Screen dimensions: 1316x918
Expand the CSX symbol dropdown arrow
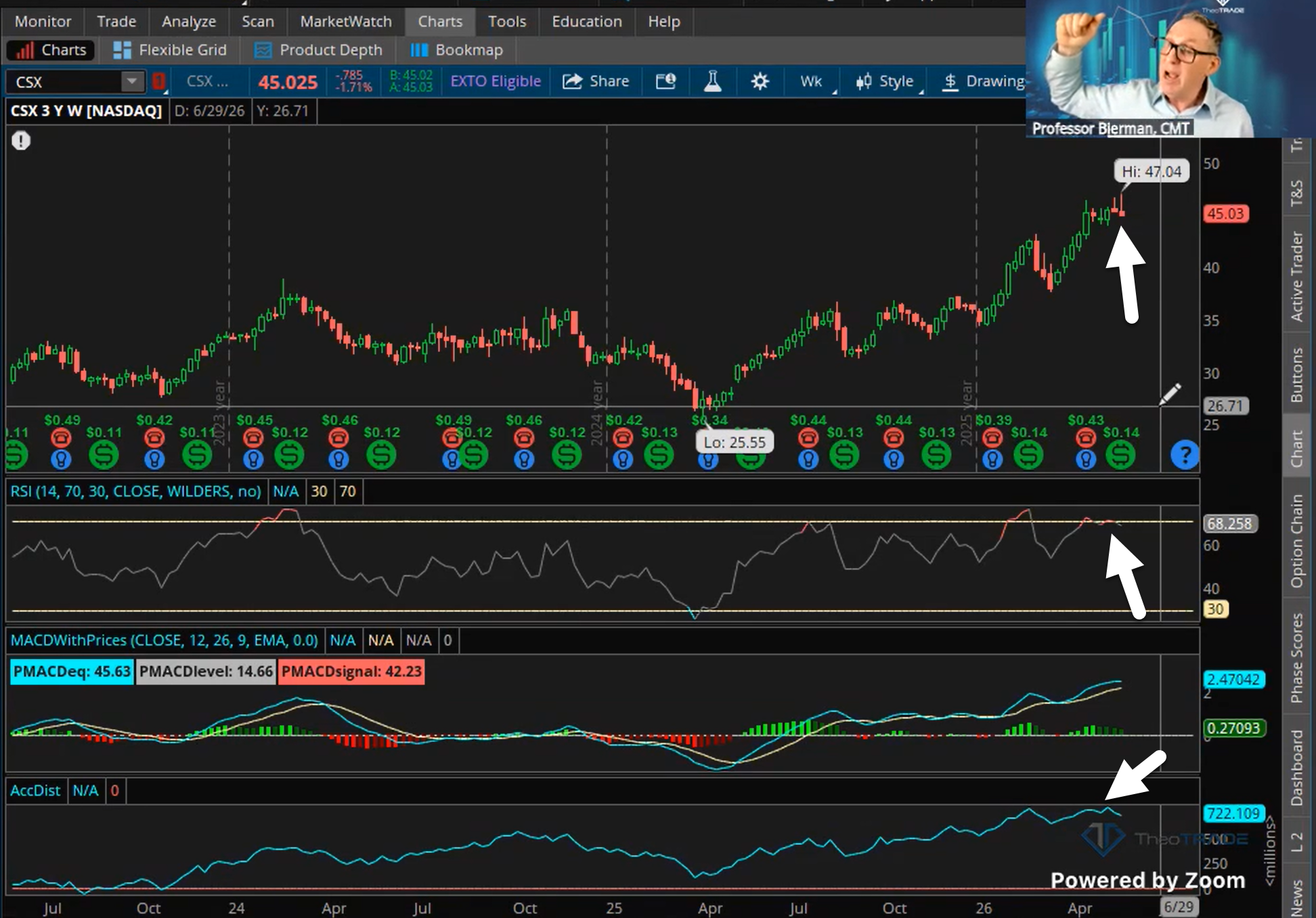[x=132, y=82]
